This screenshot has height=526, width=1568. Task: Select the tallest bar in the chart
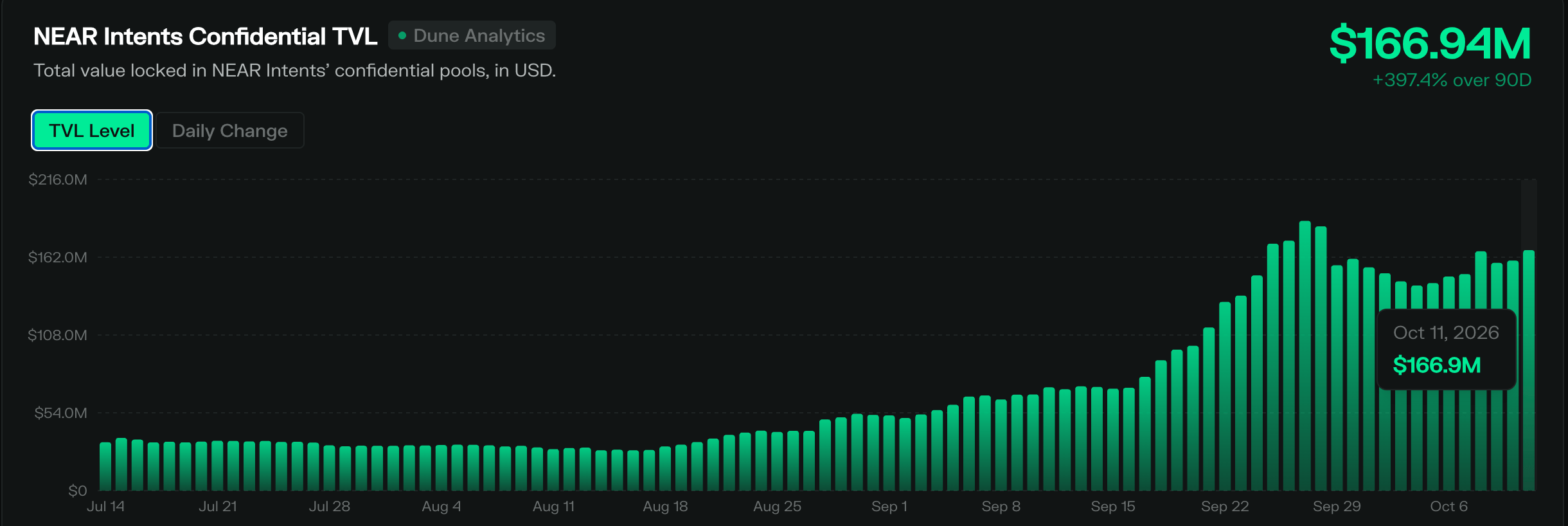[x=1305, y=356]
